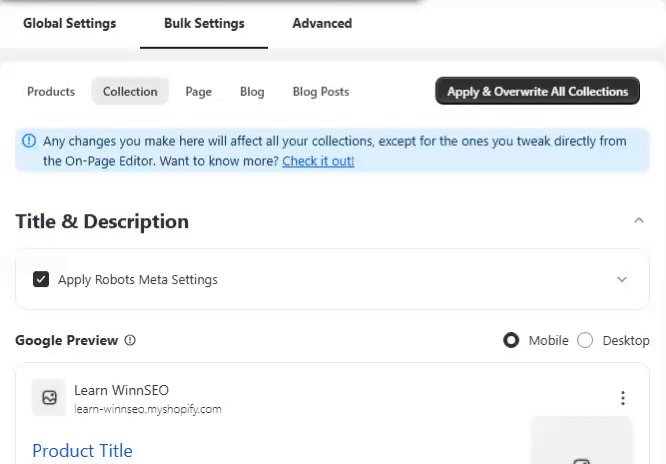Click the info icon in the blue banner
This screenshot has width=666, height=464.
pyautogui.click(x=29, y=141)
